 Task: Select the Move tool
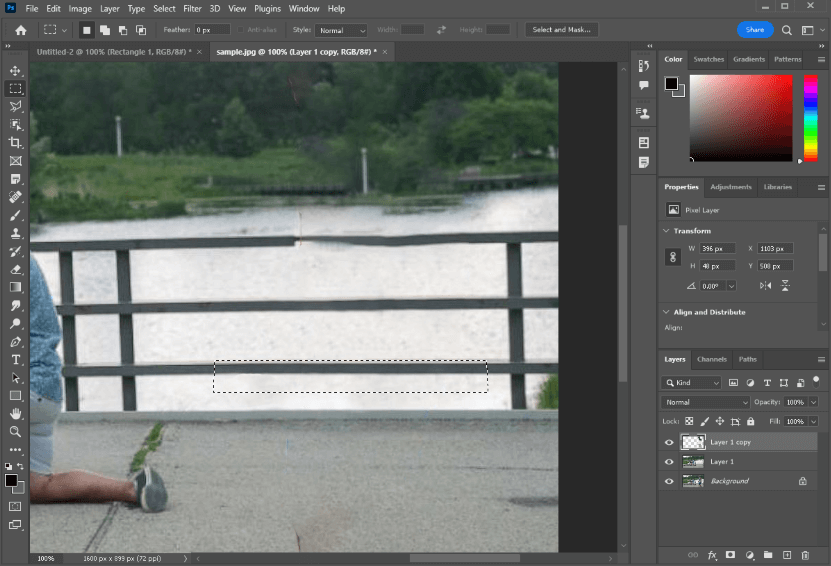[x=15, y=71]
